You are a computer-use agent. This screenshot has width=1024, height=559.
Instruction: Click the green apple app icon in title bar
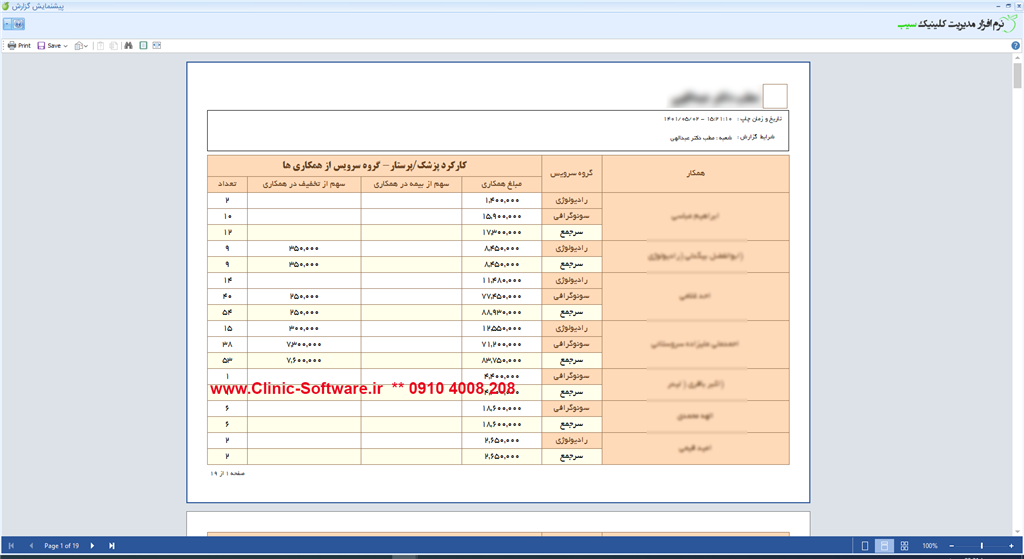point(6,6)
